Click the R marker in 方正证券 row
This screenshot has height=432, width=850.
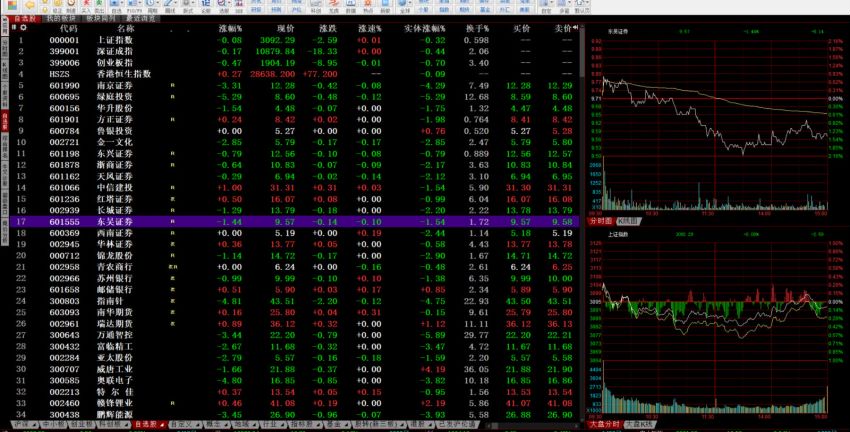[172, 120]
